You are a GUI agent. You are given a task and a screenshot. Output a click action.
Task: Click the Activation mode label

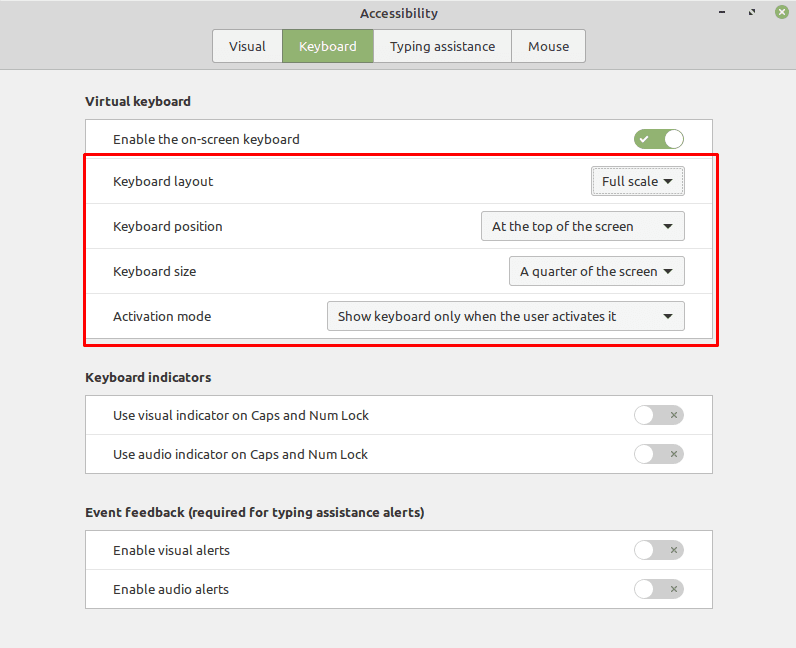pos(162,316)
